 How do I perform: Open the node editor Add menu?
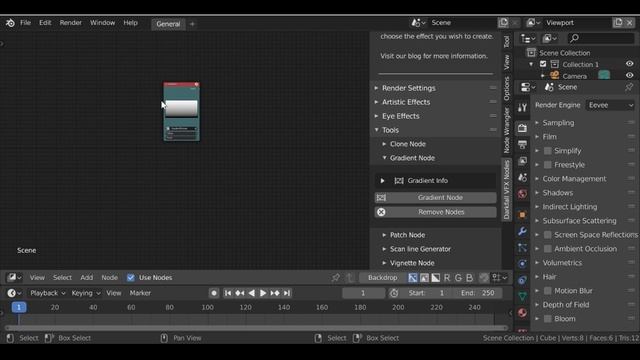[87, 278]
